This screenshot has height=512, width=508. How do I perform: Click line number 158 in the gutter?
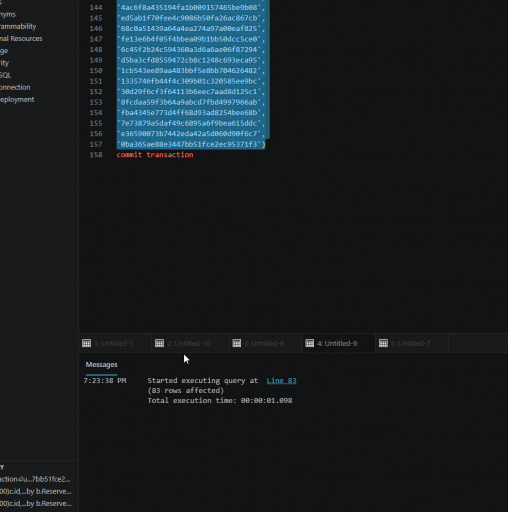[96, 155]
